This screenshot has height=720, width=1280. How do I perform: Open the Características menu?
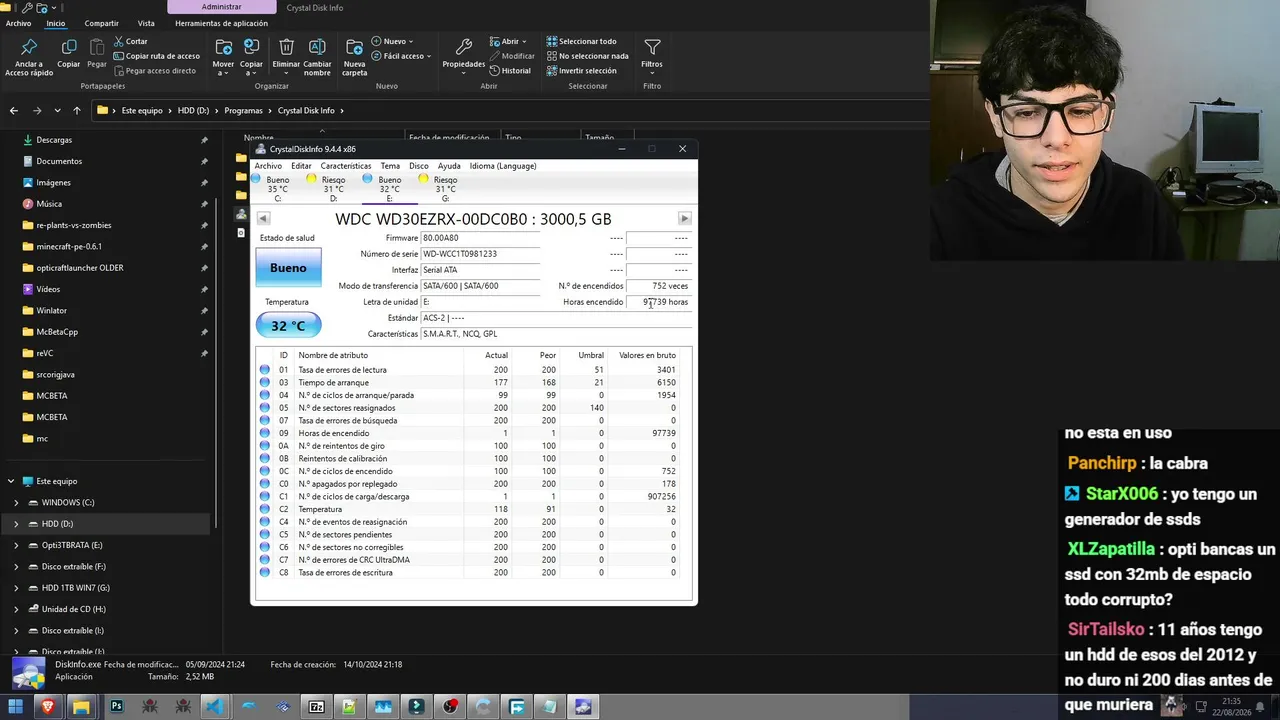(346, 166)
